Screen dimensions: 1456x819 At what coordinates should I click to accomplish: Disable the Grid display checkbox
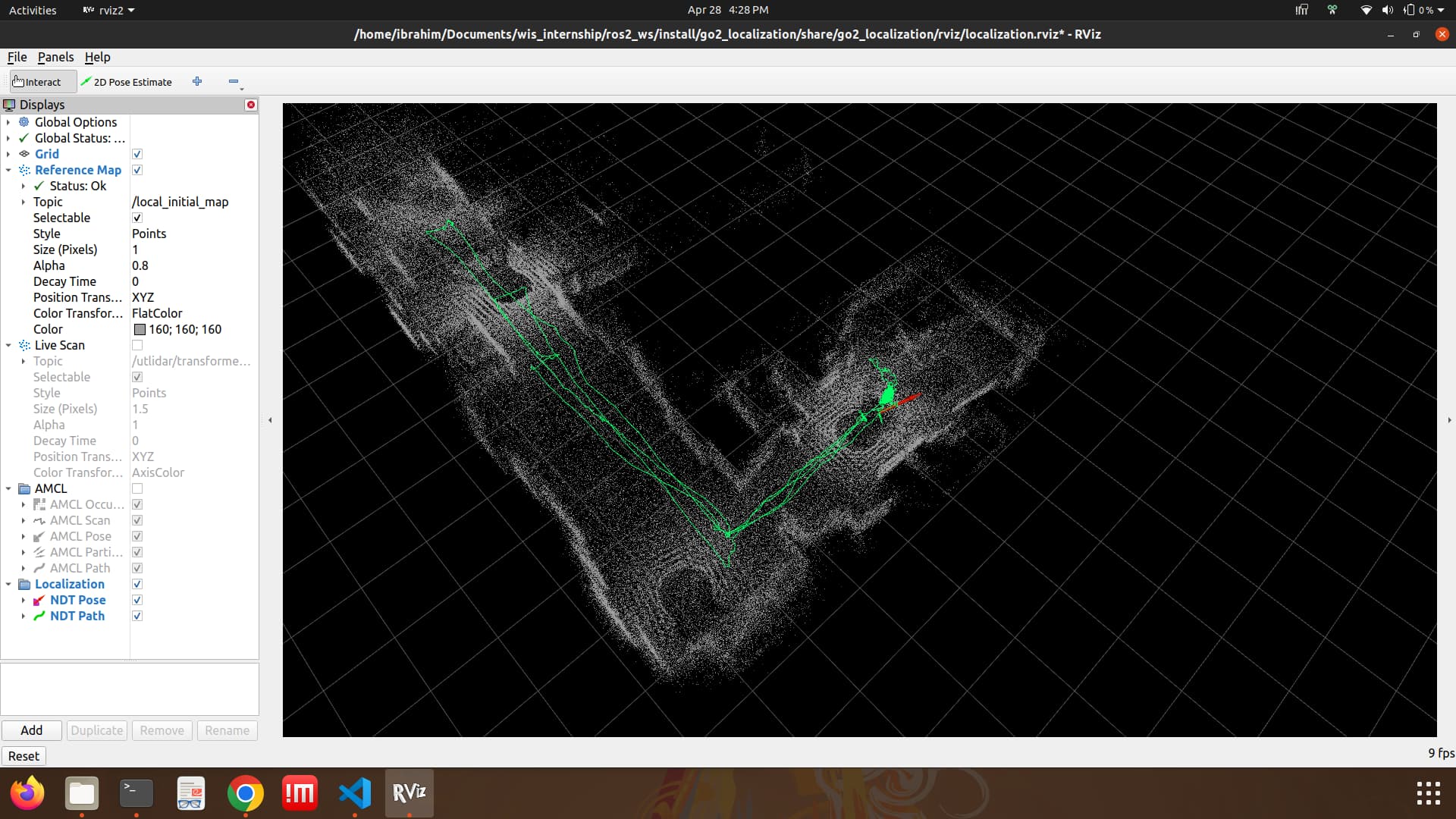[x=137, y=154]
